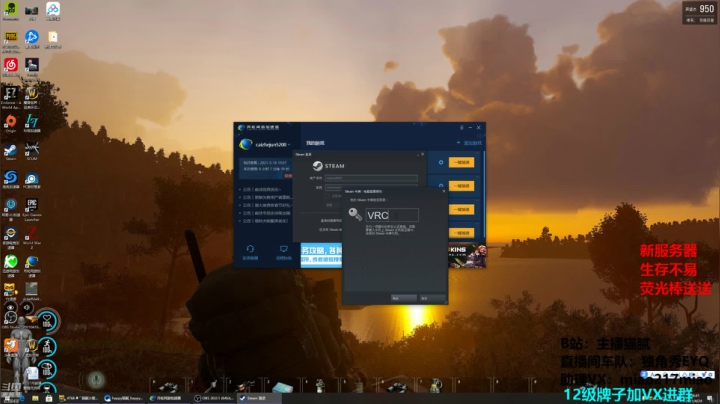Open the YY Voice raccoon icon
Image resolution: width=720 pixels, height=404 pixels.
click(11, 290)
